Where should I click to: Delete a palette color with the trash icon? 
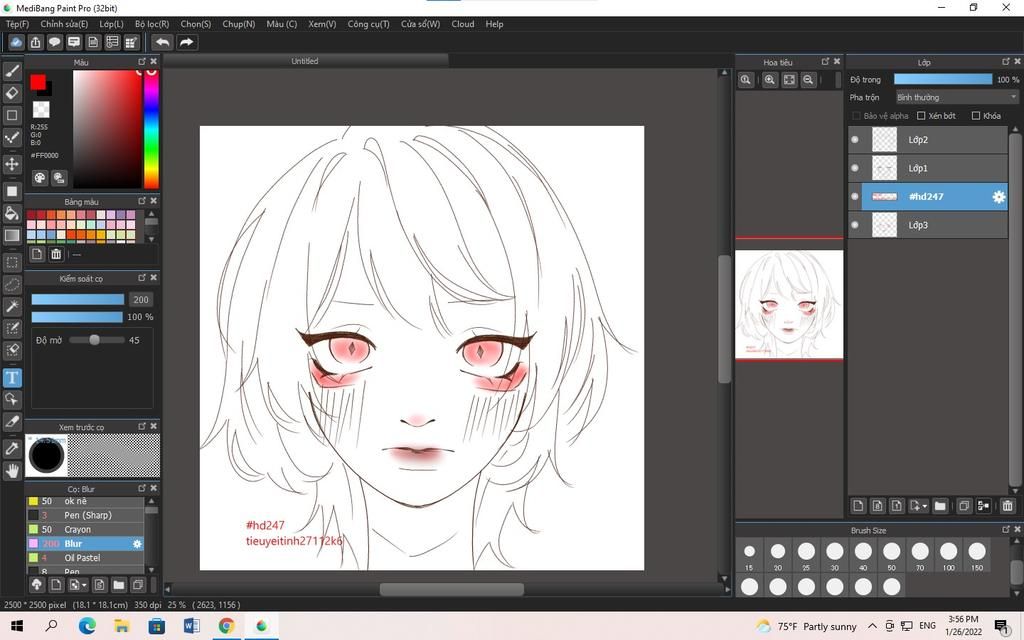click(x=56, y=254)
